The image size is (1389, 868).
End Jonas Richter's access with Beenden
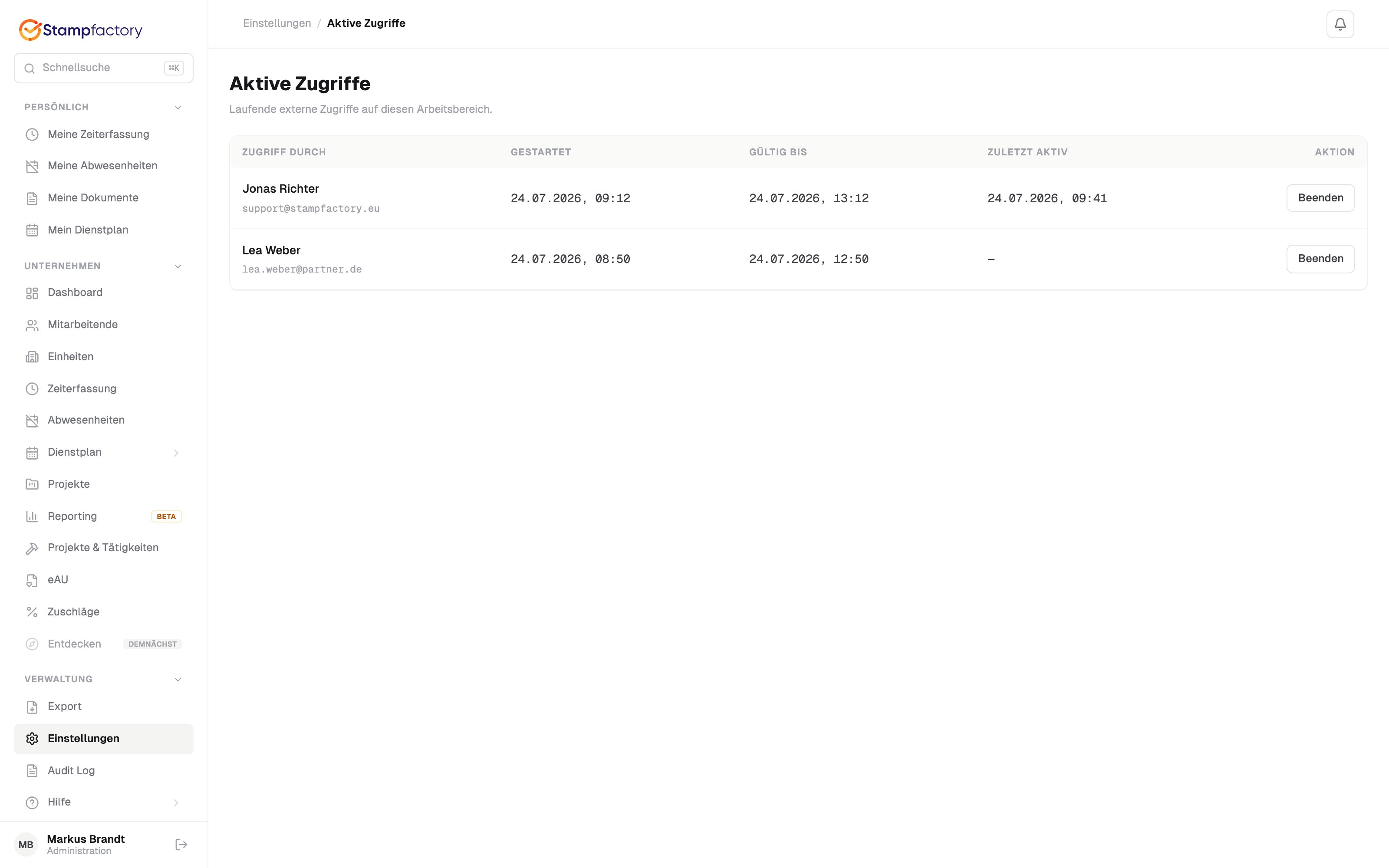(1320, 198)
